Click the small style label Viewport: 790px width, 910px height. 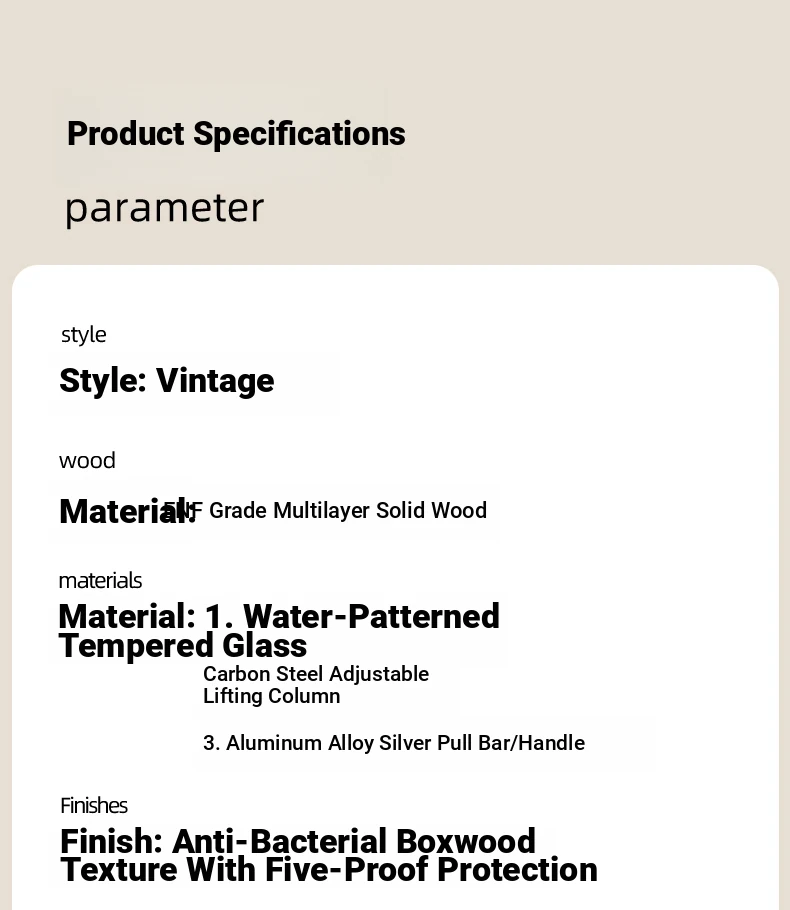(84, 335)
